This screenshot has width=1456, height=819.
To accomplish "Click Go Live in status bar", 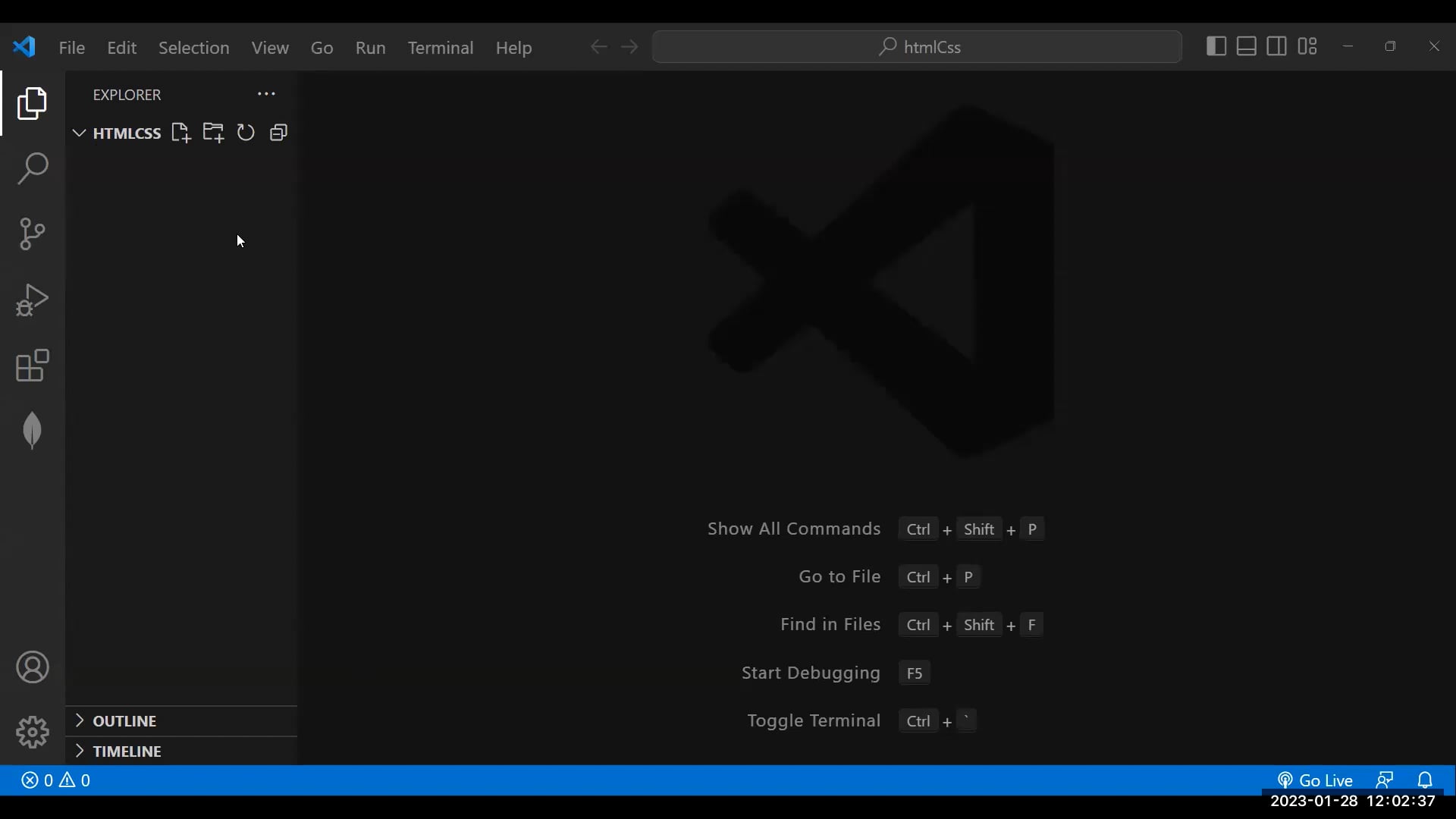I will [x=1316, y=780].
